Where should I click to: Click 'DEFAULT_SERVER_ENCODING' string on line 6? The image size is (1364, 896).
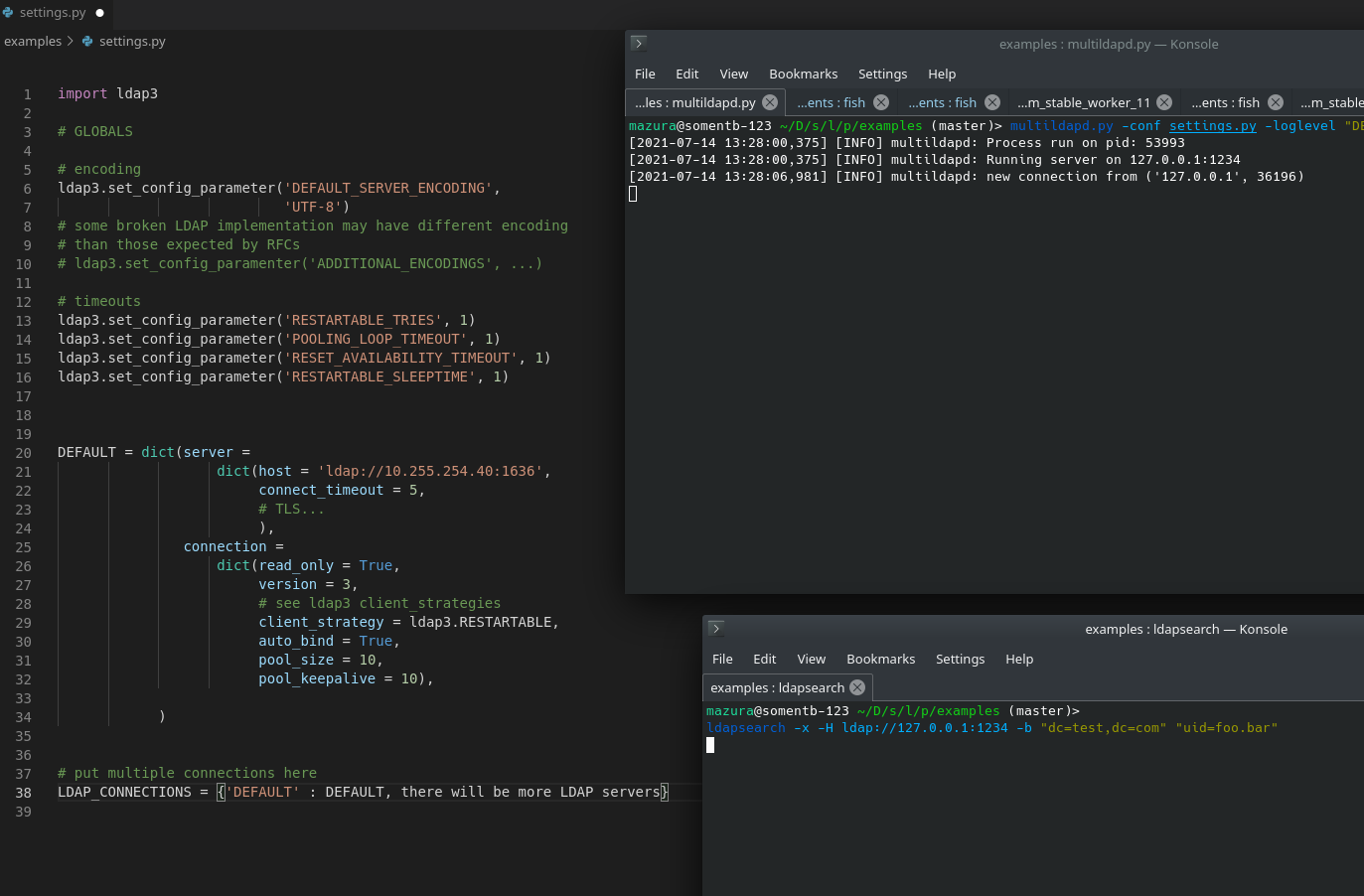pyautogui.click(x=388, y=188)
